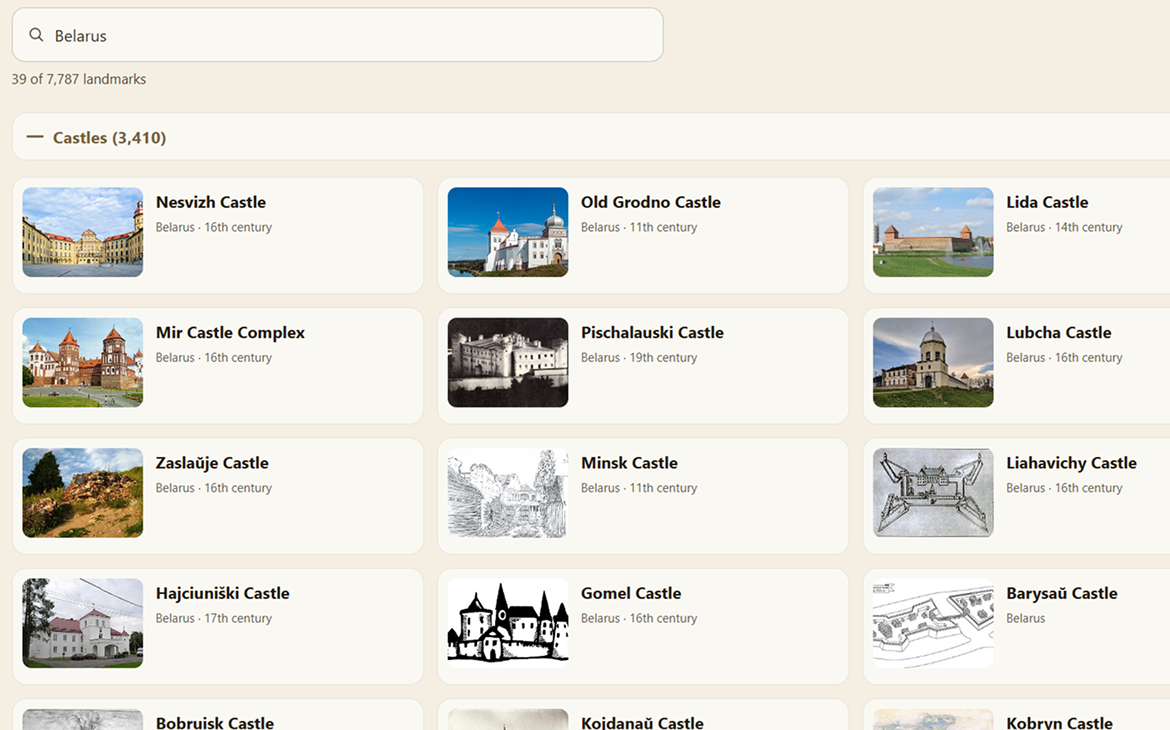The image size is (1170, 730).
Task: Open Lida Castle thumbnail image
Action: click(x=933, y=232)
